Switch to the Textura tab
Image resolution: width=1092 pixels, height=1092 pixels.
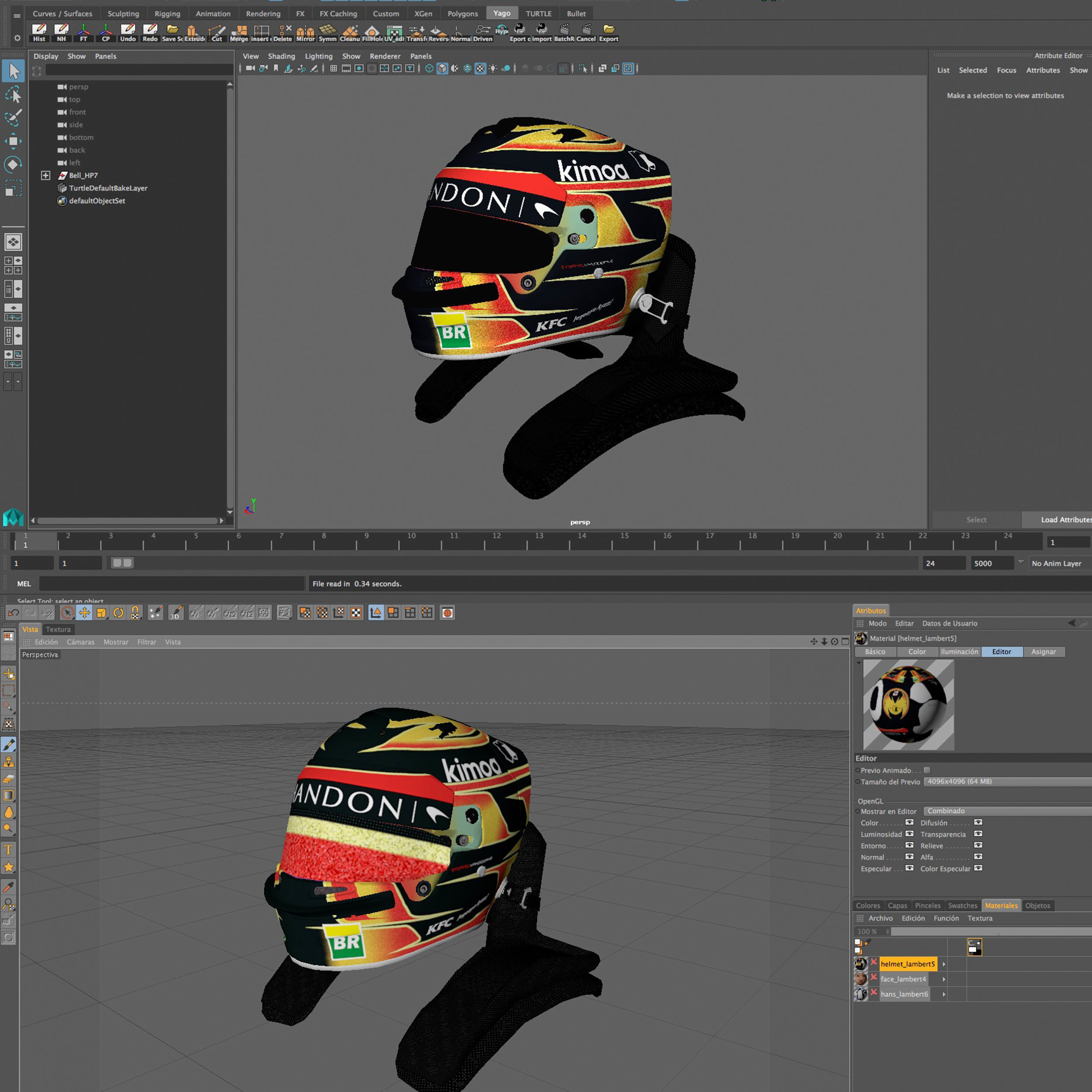(58, 629)
